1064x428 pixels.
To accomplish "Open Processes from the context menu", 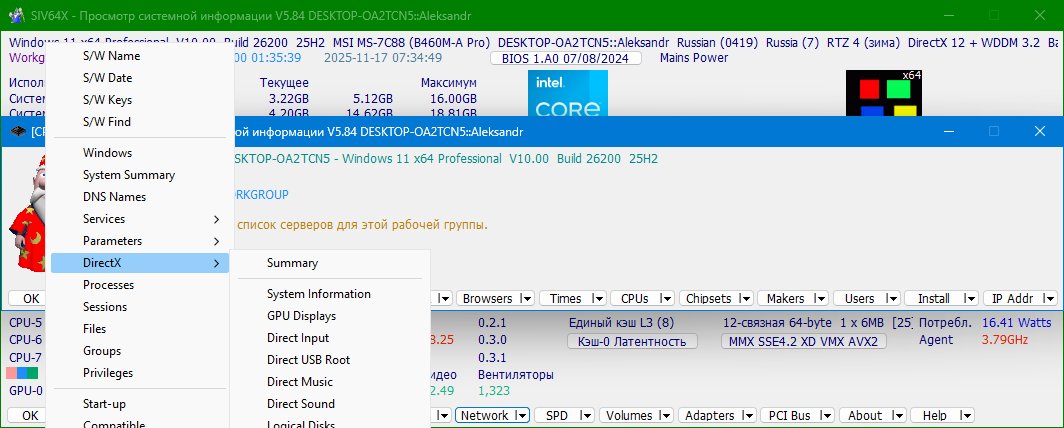I will (x=108, y=285).
